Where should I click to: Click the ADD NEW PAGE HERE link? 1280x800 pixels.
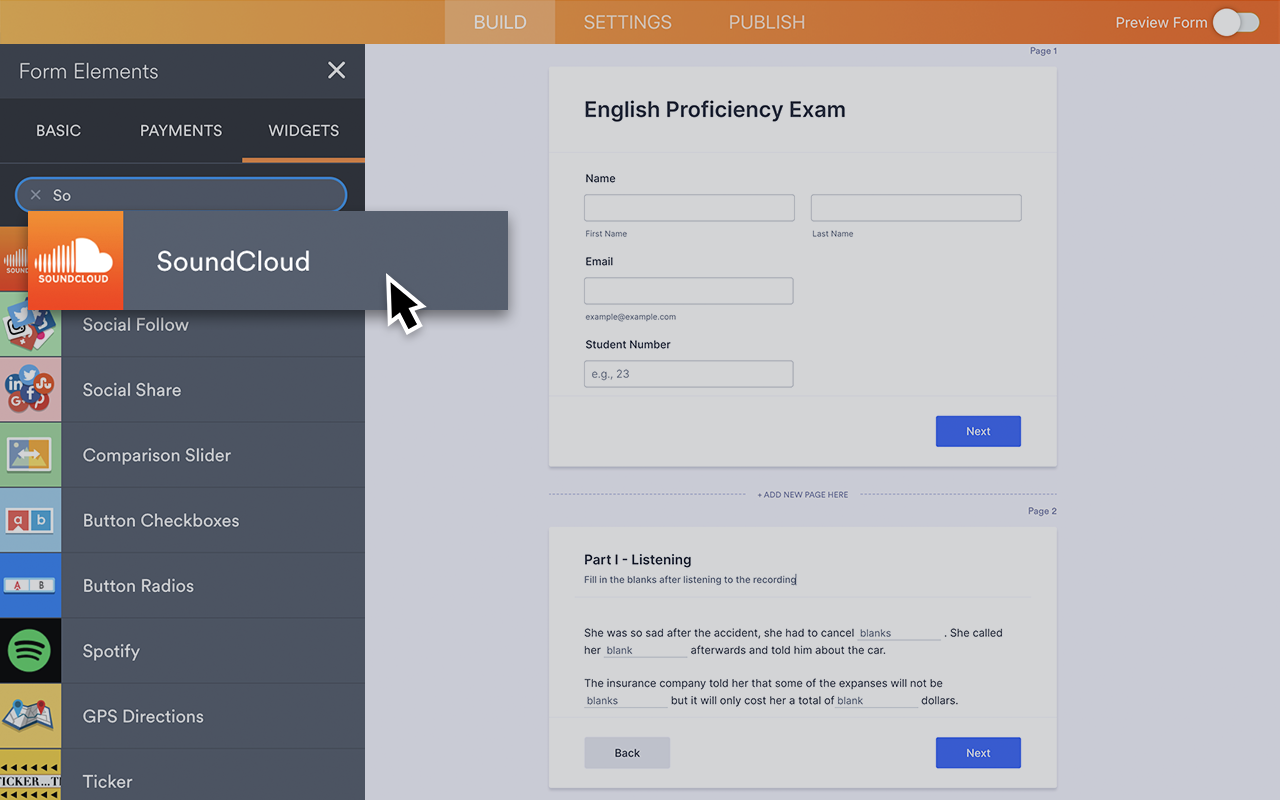coord(803,494)
